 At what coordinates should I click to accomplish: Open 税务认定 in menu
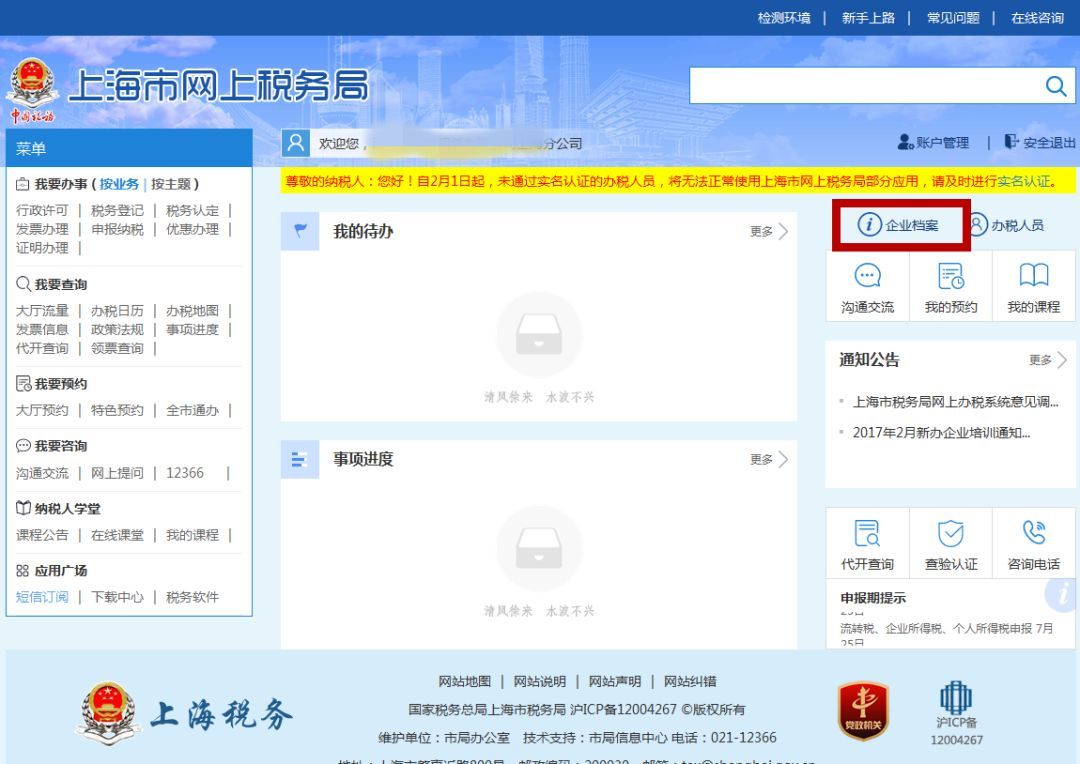(x=192, y=210)
